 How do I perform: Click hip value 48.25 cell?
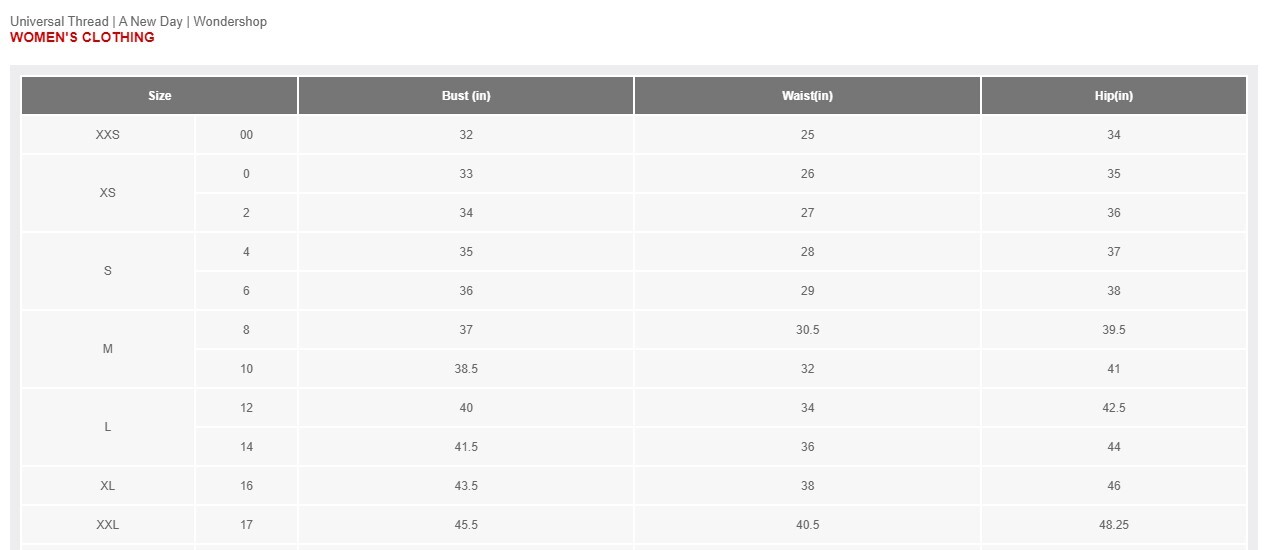pyautogui.click(x=1114, y=525)
